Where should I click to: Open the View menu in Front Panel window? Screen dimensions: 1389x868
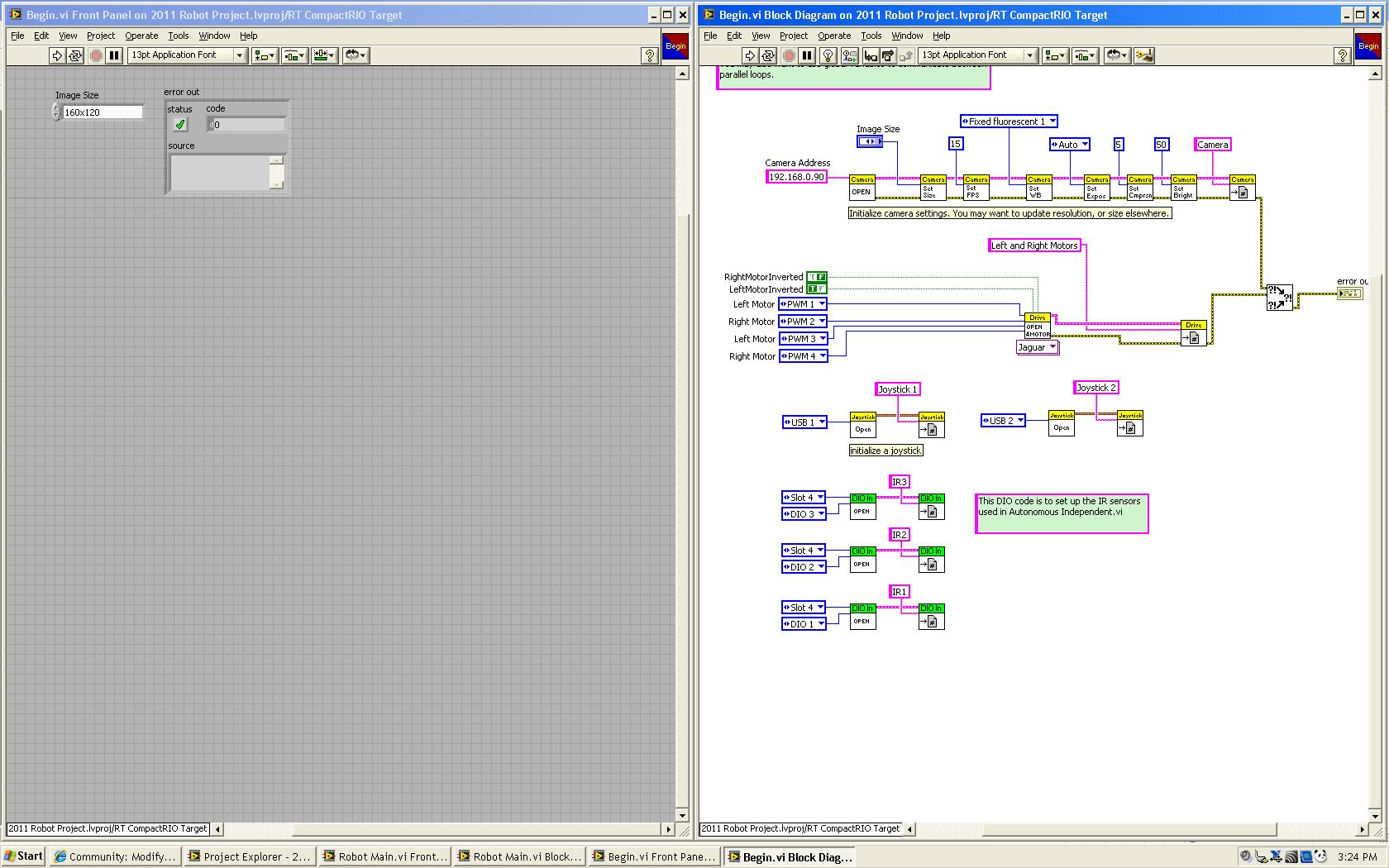pyautogui.click(x=68, y=36)
